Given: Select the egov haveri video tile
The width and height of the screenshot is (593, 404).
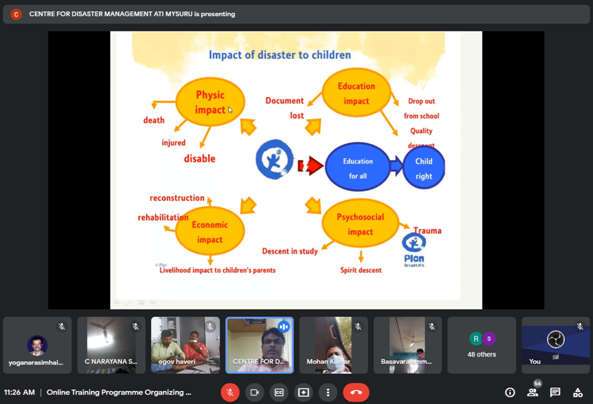Looking at the screenshot, I should (x=185, y=345).
